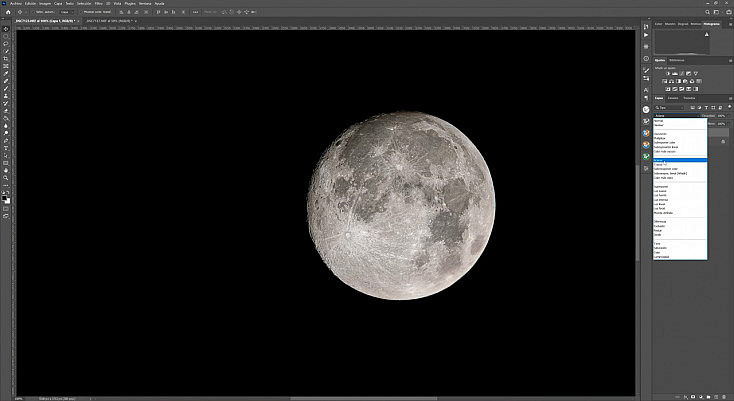Toggle layer filtering on/off switch
The image size is (734, 401).
click(x=729, y=107)
